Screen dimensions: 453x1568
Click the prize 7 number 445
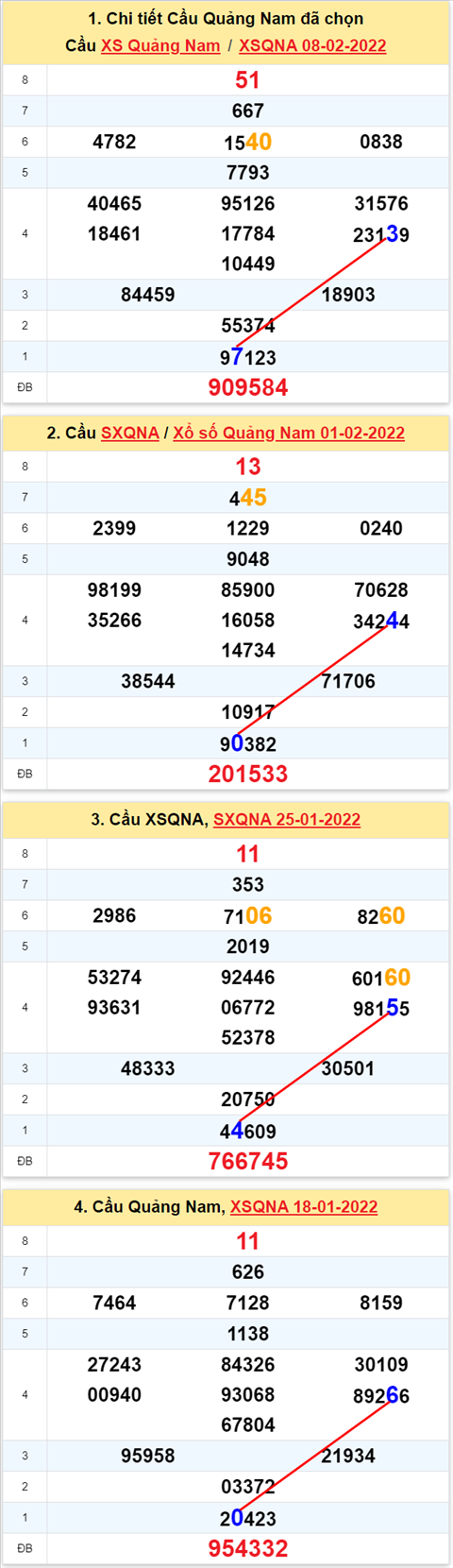[x=248, y=498]
